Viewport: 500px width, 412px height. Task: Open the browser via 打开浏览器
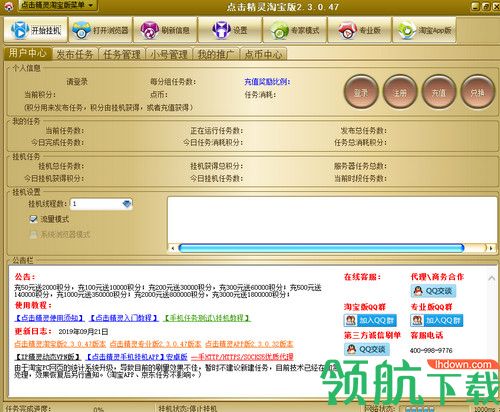click(x=100, y=30)
